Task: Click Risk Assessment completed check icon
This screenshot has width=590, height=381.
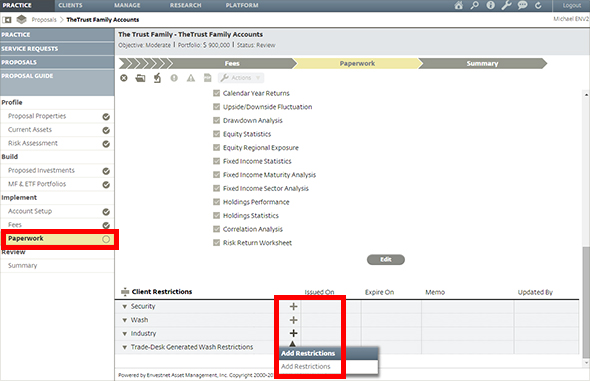Action: [106, 144]
